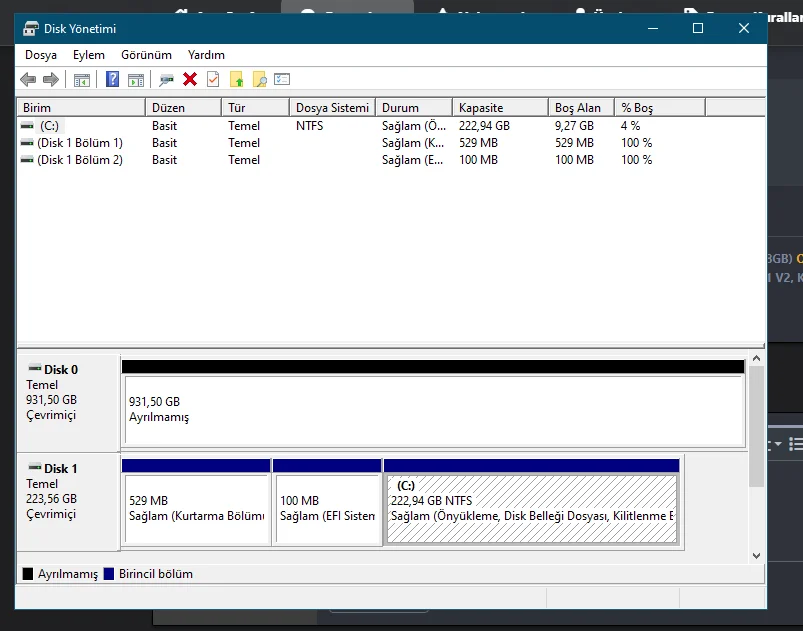Open the Görünüm menu

pos(146,55)
